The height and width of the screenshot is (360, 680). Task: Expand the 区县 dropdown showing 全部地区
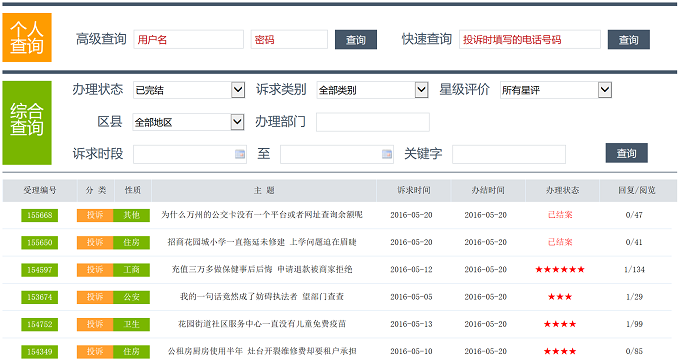[188, 122]
